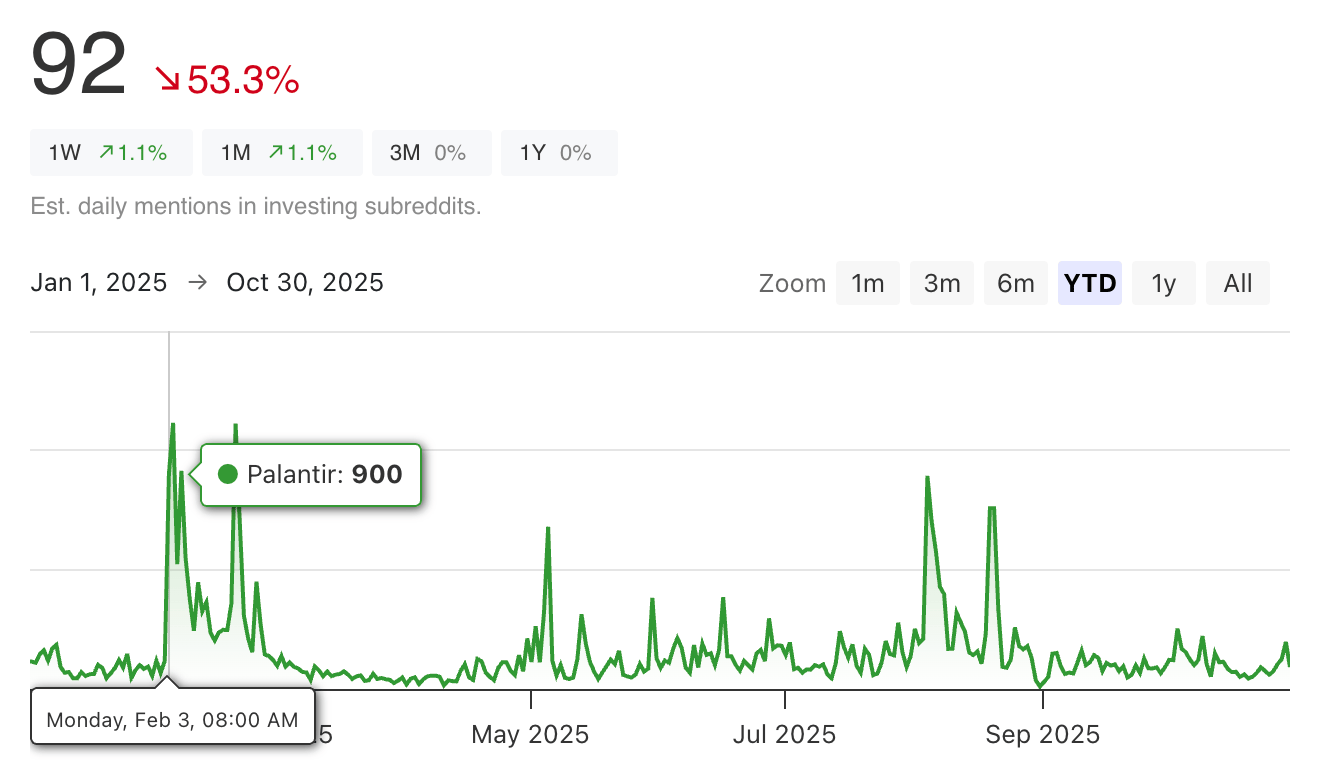Click the 1W change badge
This screenshot has height=782, width=1322.
pyautogui.click(x=111, y=153)
